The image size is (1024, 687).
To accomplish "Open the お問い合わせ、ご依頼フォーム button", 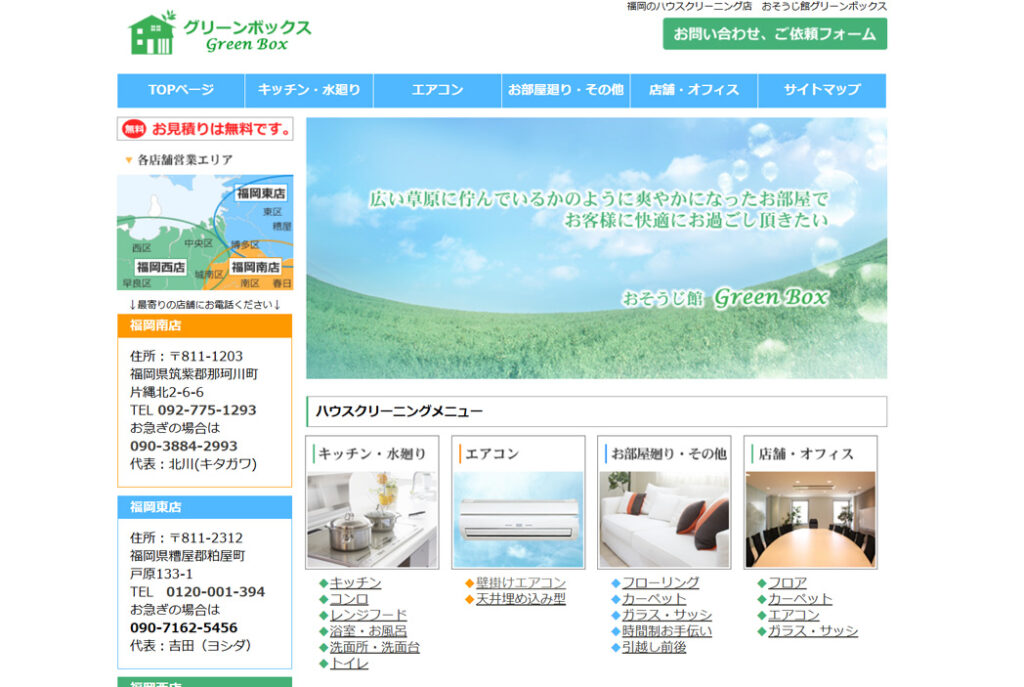I will pos(774,34).
